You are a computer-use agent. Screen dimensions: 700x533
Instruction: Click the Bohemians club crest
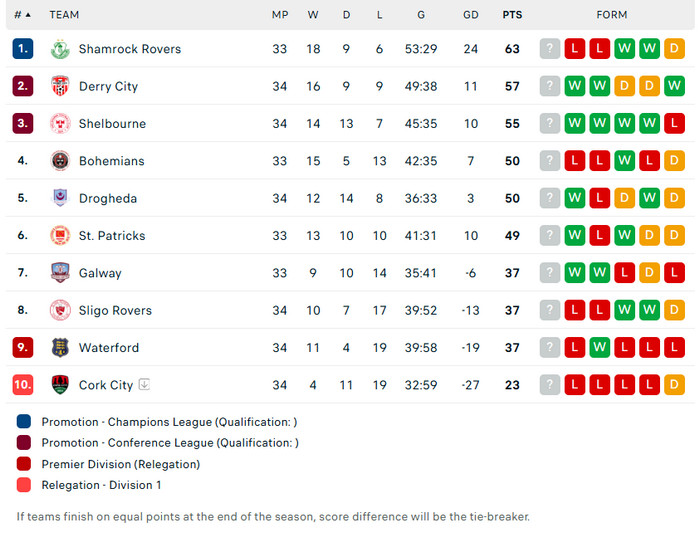(60, 161)
